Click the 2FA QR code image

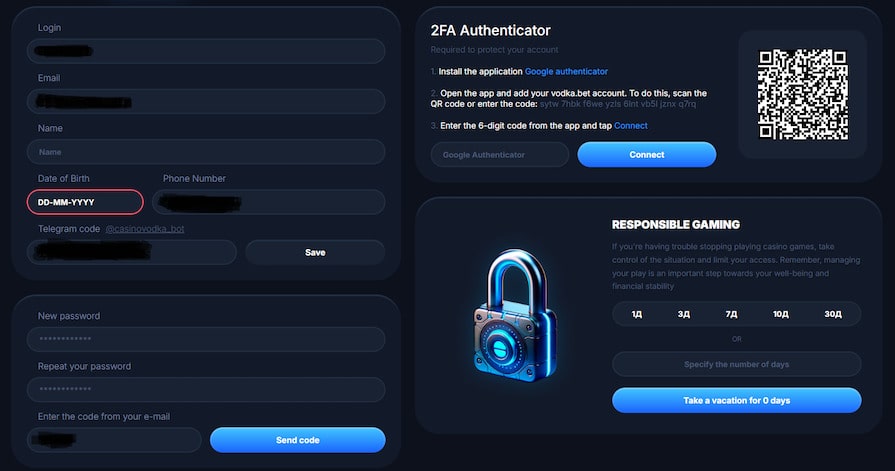click(x=802, y=94)
